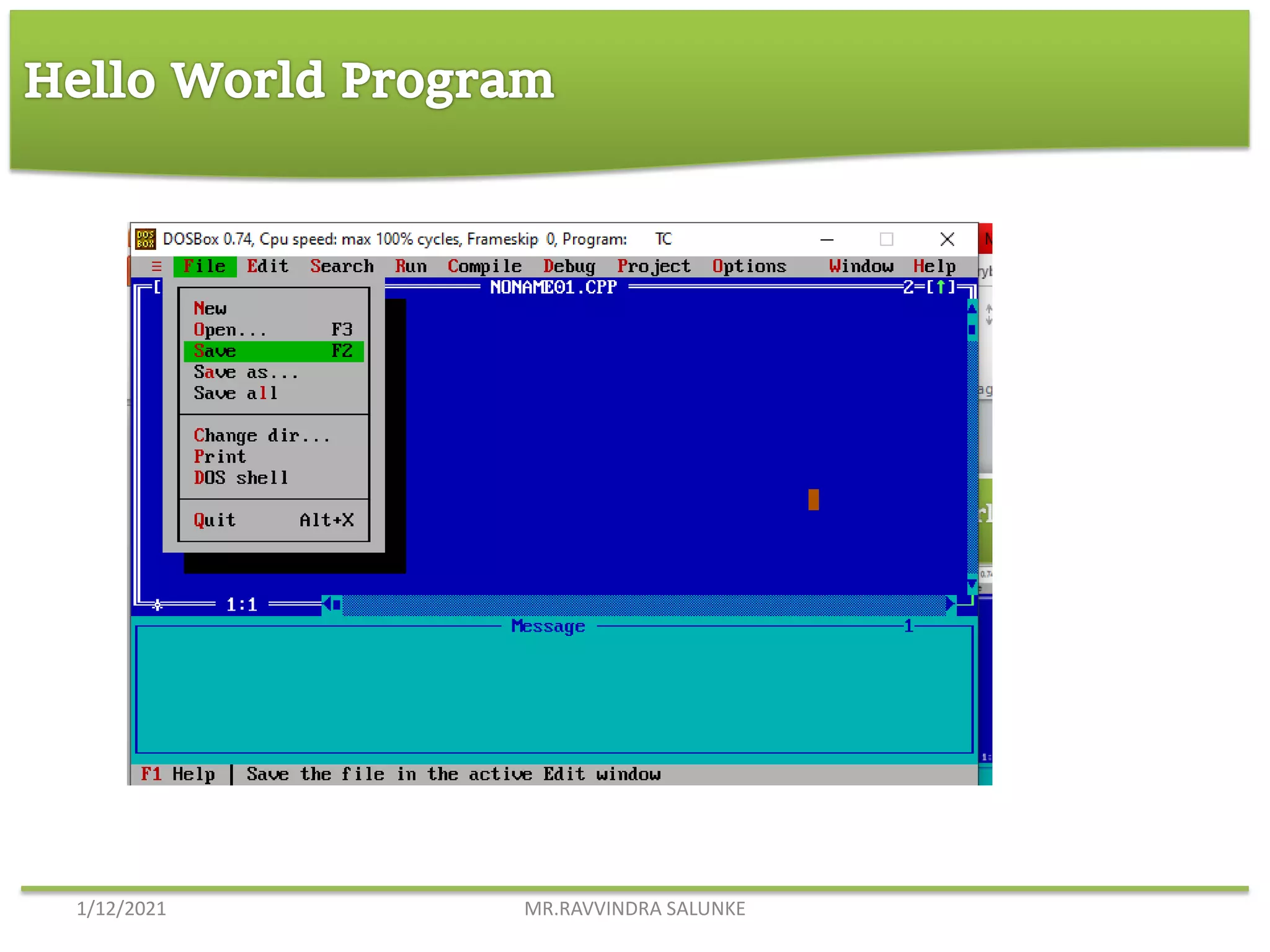This screenshot has height=952, width=1270.
Task: Click F1 Help in the status bar
Action: 177,774
